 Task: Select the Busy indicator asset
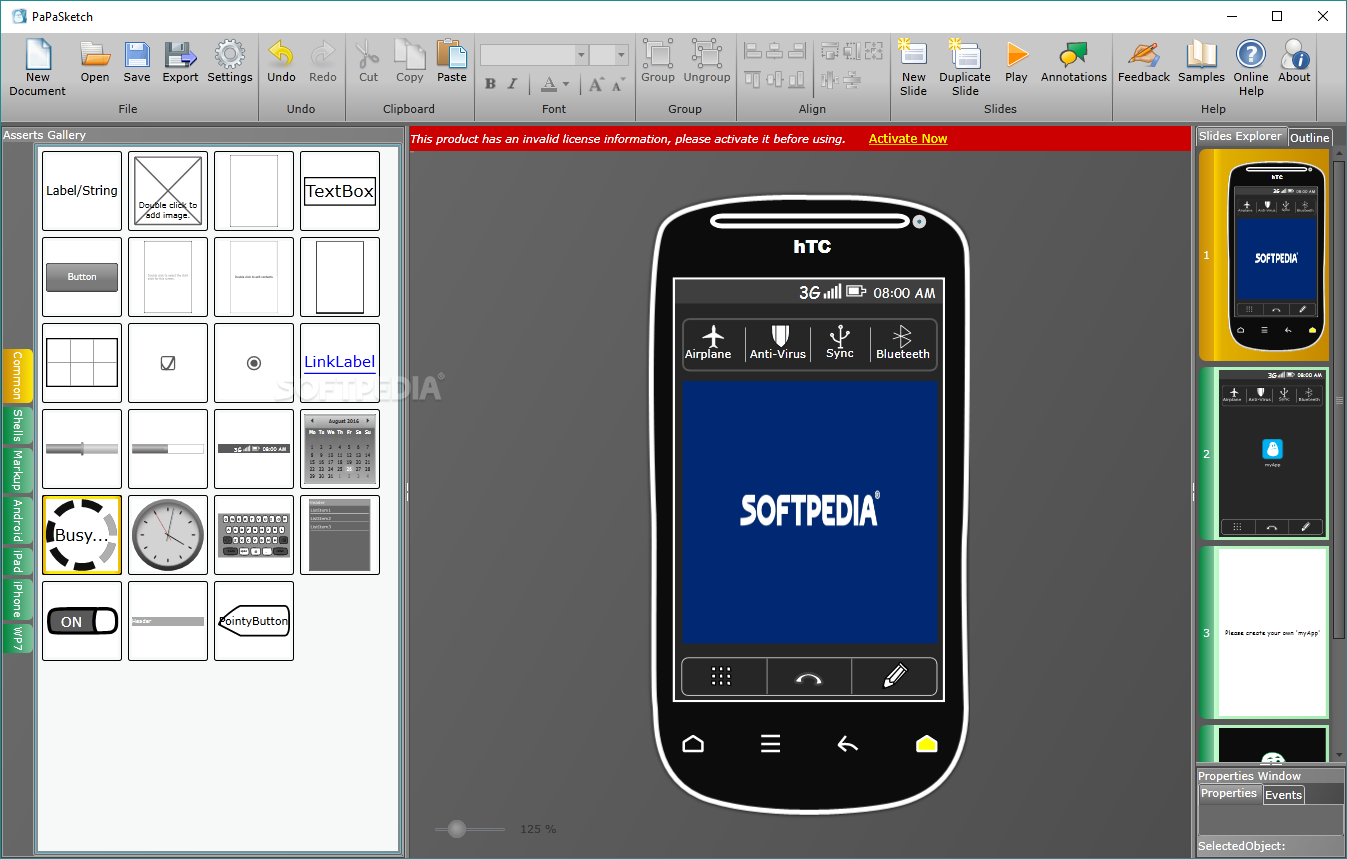(x=82, y=535)
